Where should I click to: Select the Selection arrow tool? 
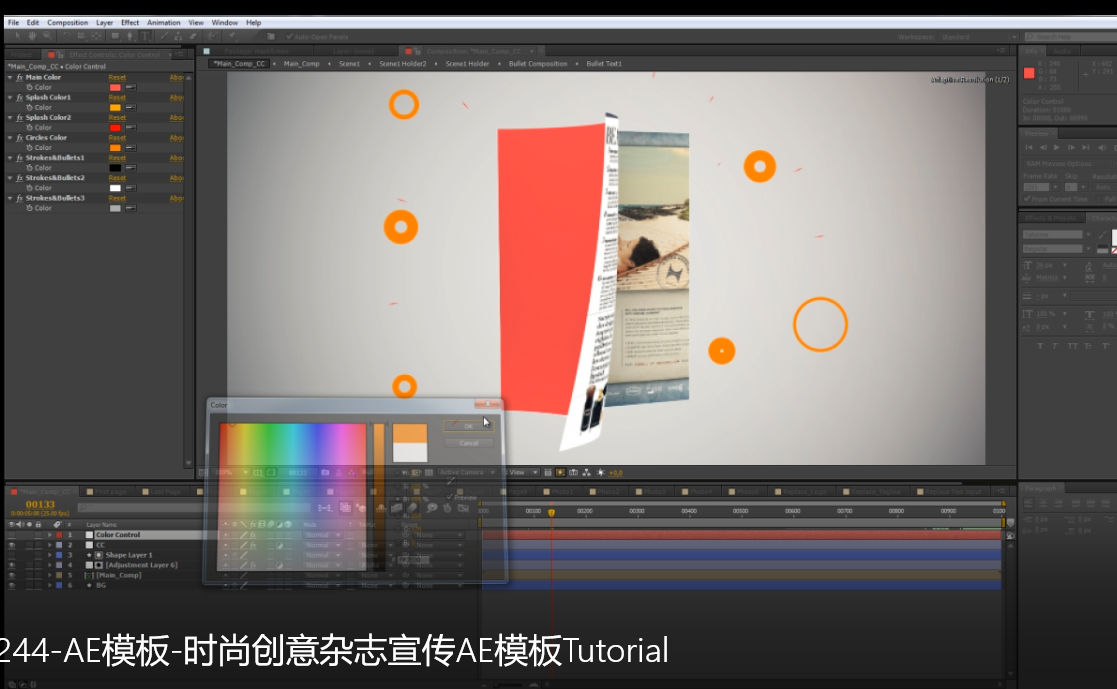click(x=17, y=36)
